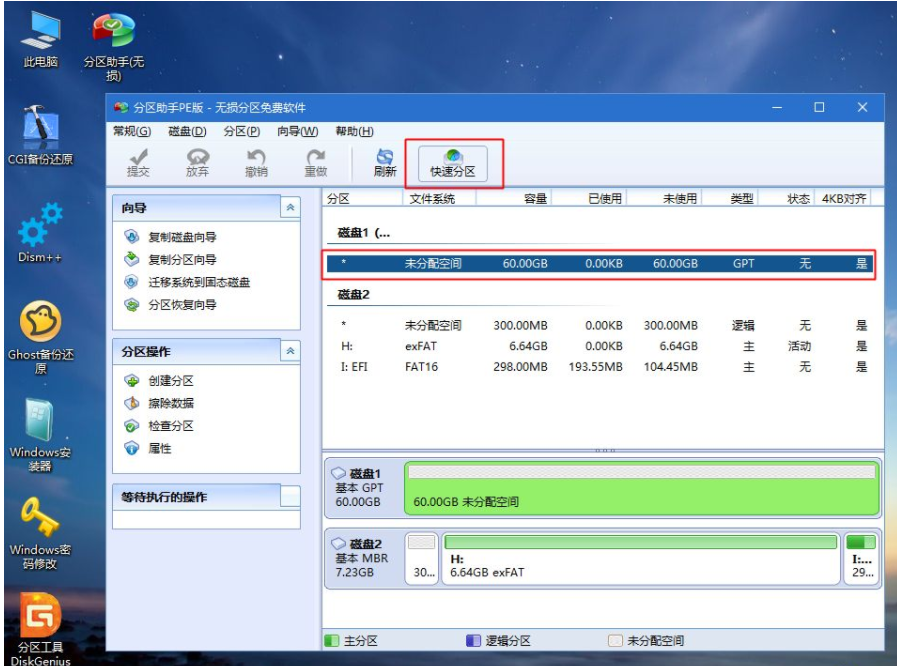This screenshot has height=666, width=897.
Task: Click the 撤销 (Undo) toolbar icon
Action: click(256, 163)
